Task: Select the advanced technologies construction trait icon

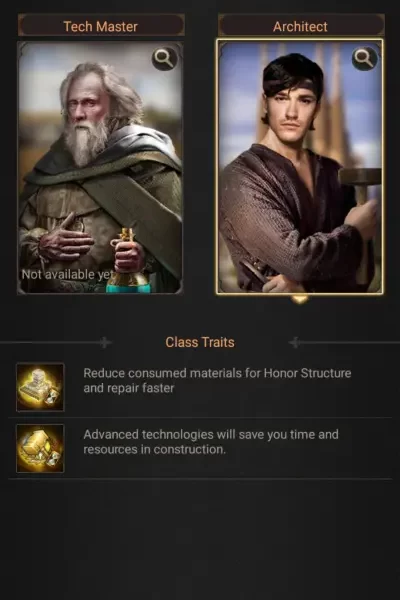Action: 40,448
